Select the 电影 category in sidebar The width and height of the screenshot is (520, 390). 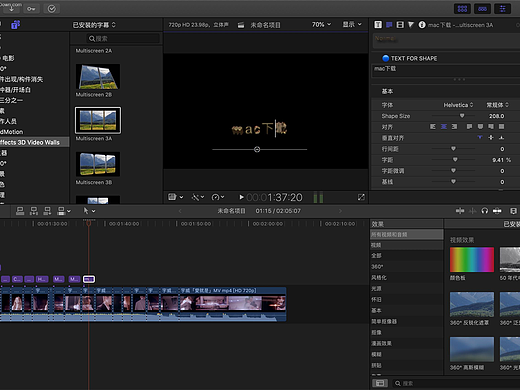tap(8, 58)
